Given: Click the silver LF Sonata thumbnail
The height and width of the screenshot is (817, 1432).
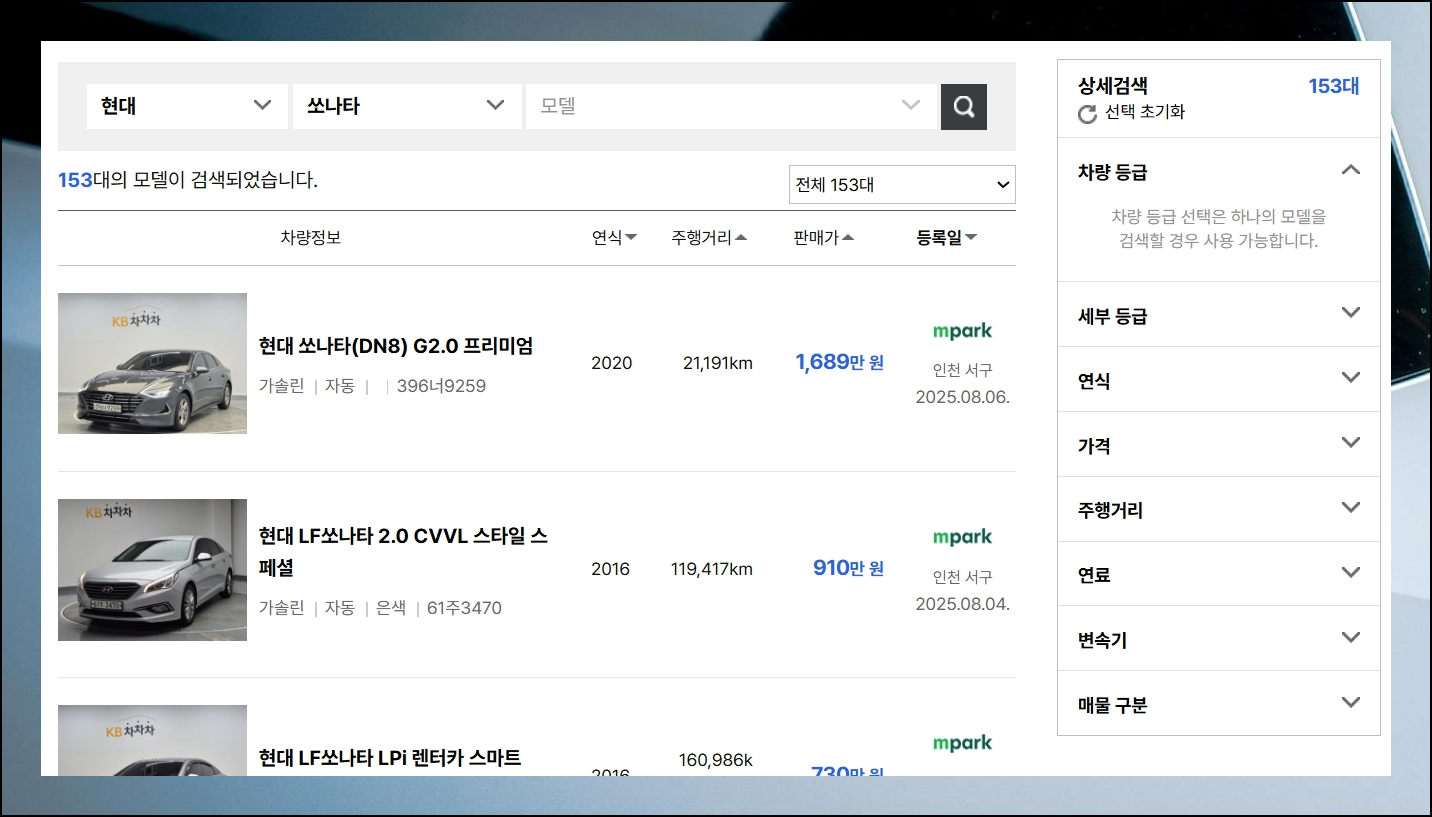Looking at the screenshot, I should 152,570.
